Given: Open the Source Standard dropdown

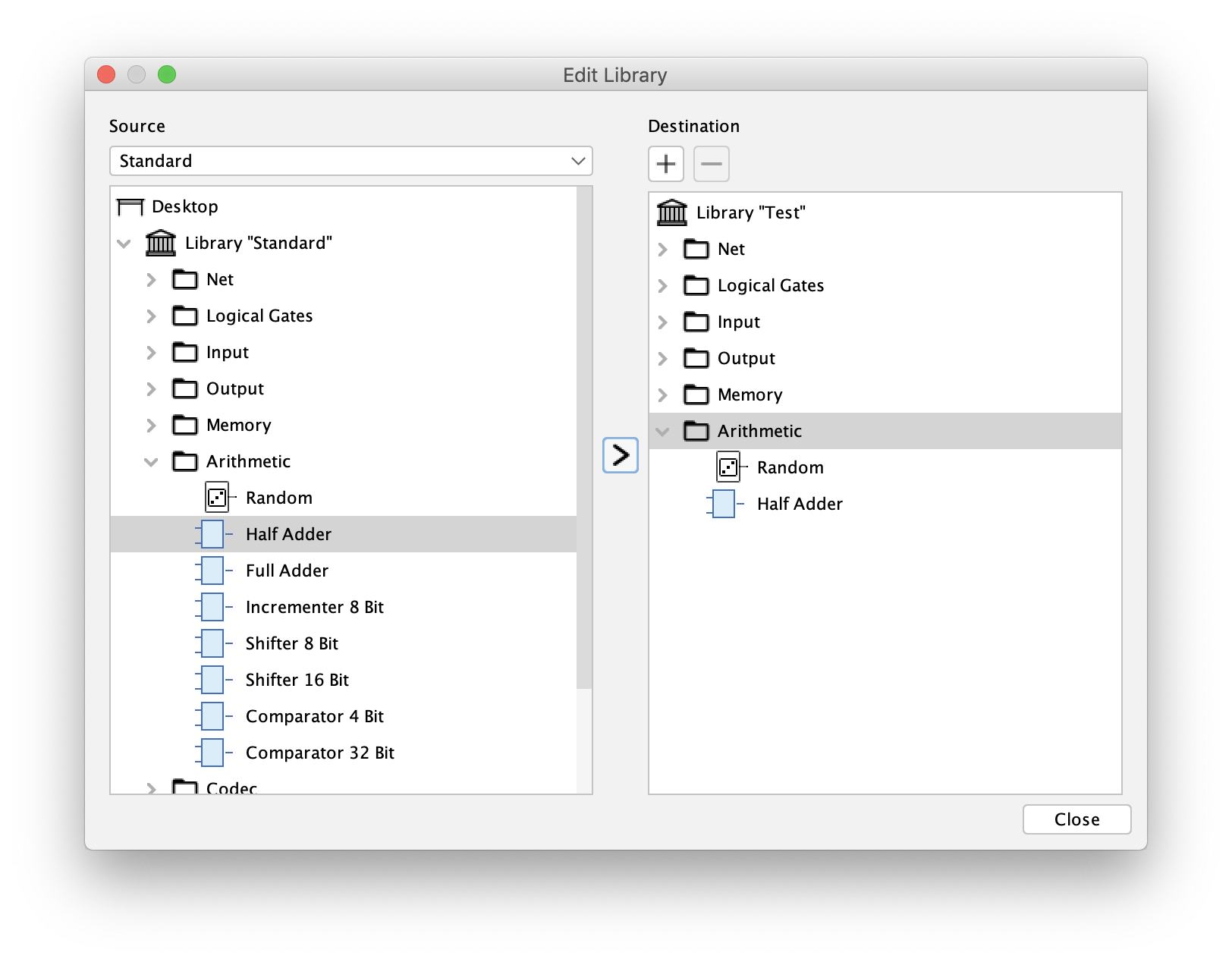Looking at the screenshot, I should coord(350,161).
